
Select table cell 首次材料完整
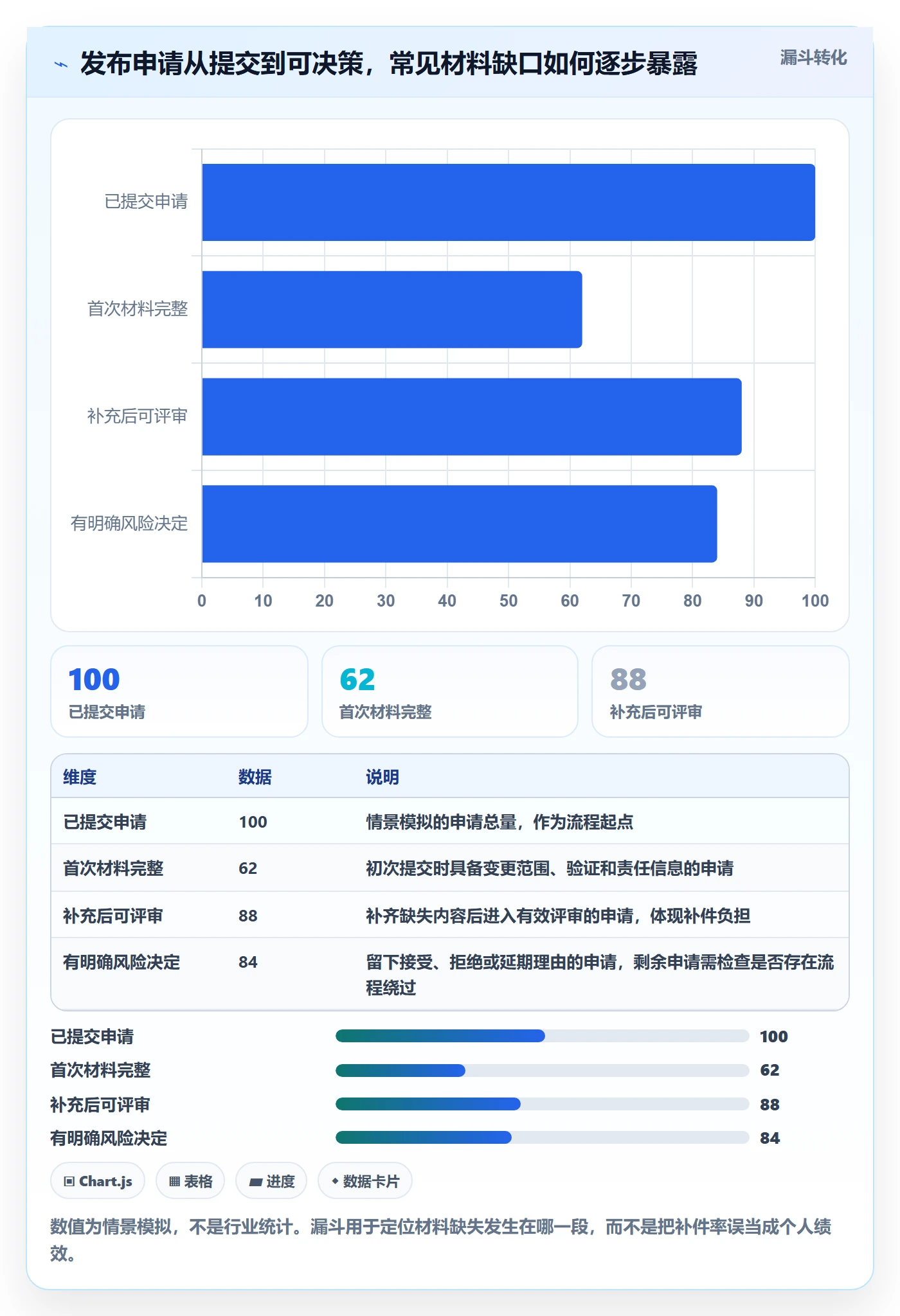[113, 868]
